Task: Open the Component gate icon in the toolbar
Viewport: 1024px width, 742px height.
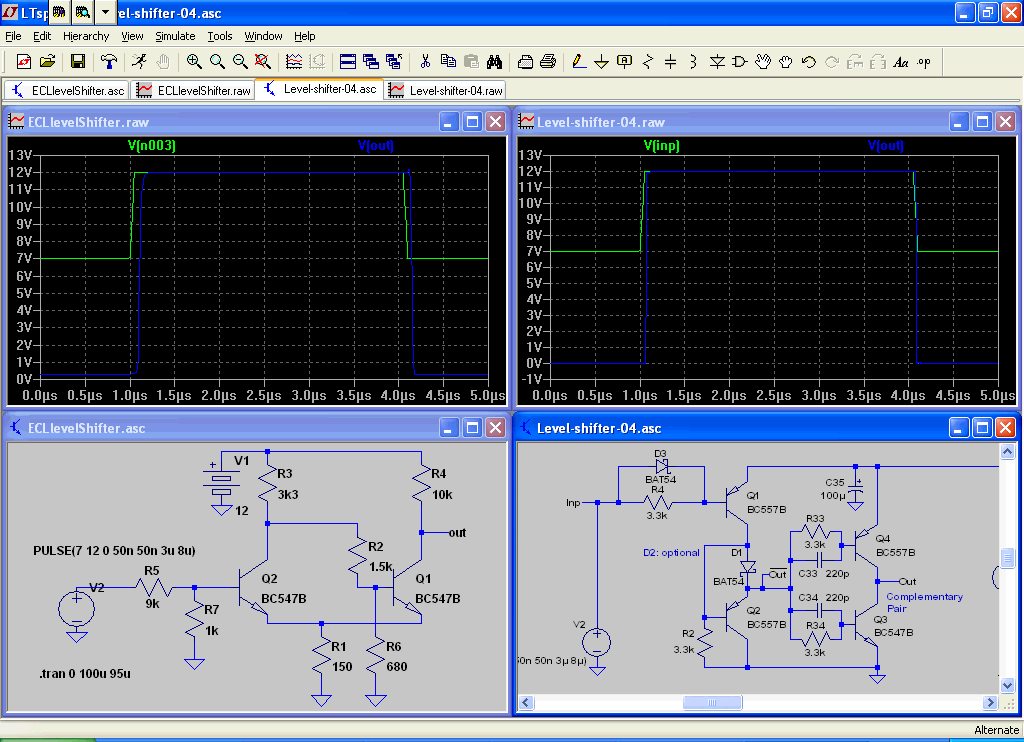Action: click(x=740, y=61)
